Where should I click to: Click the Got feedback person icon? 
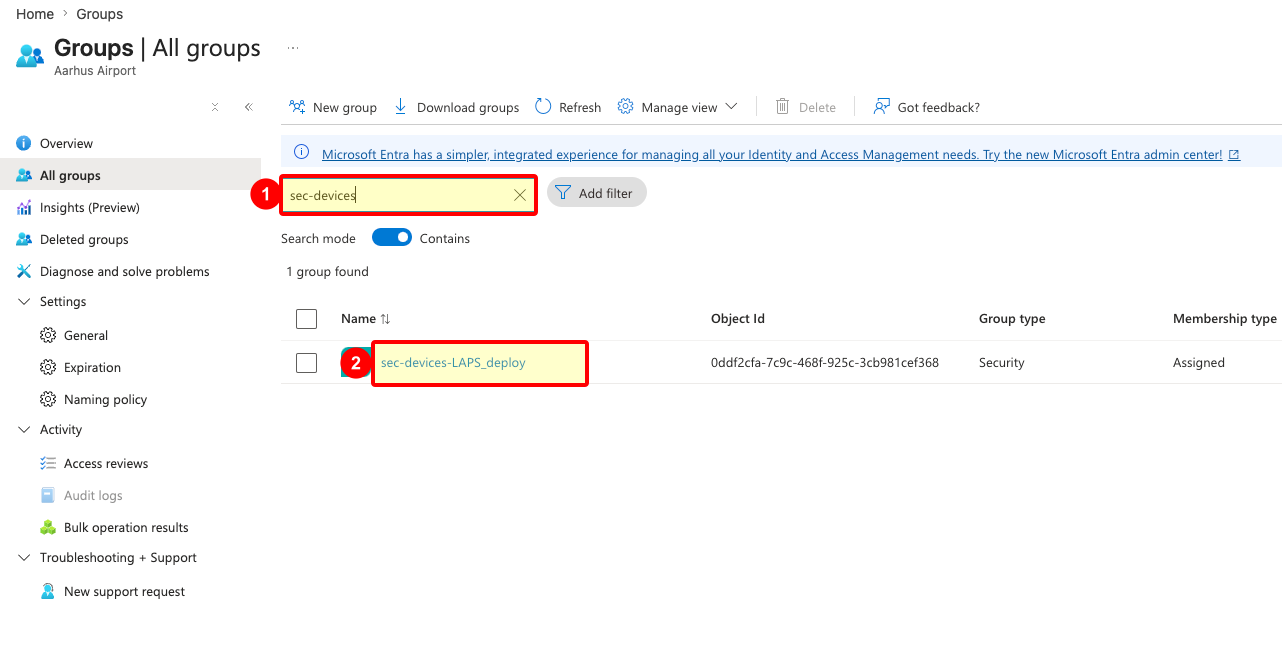click(881, 106)
